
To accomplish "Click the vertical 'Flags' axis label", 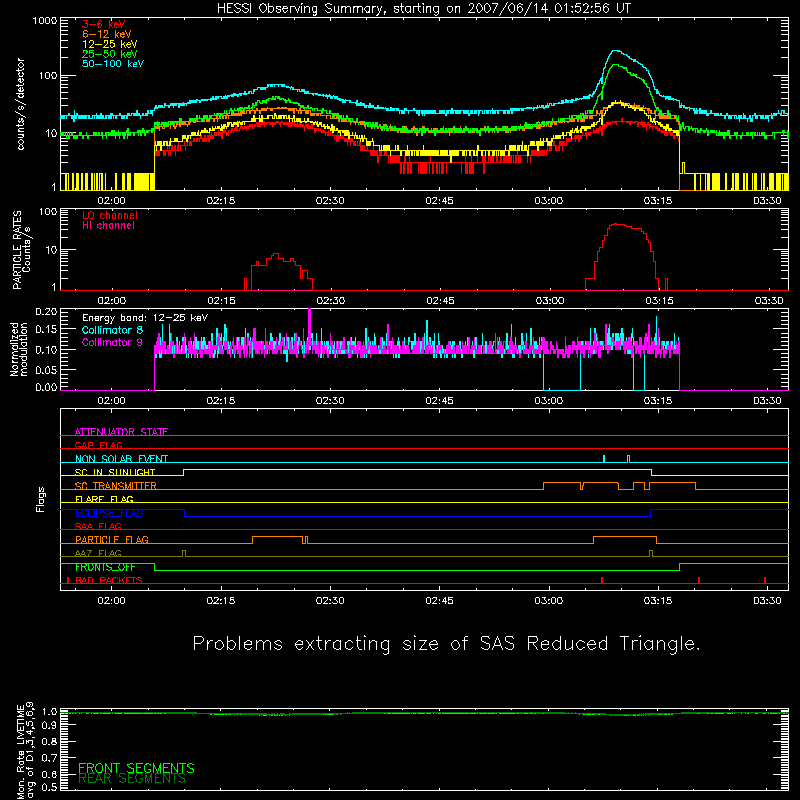I will [41, 499].
